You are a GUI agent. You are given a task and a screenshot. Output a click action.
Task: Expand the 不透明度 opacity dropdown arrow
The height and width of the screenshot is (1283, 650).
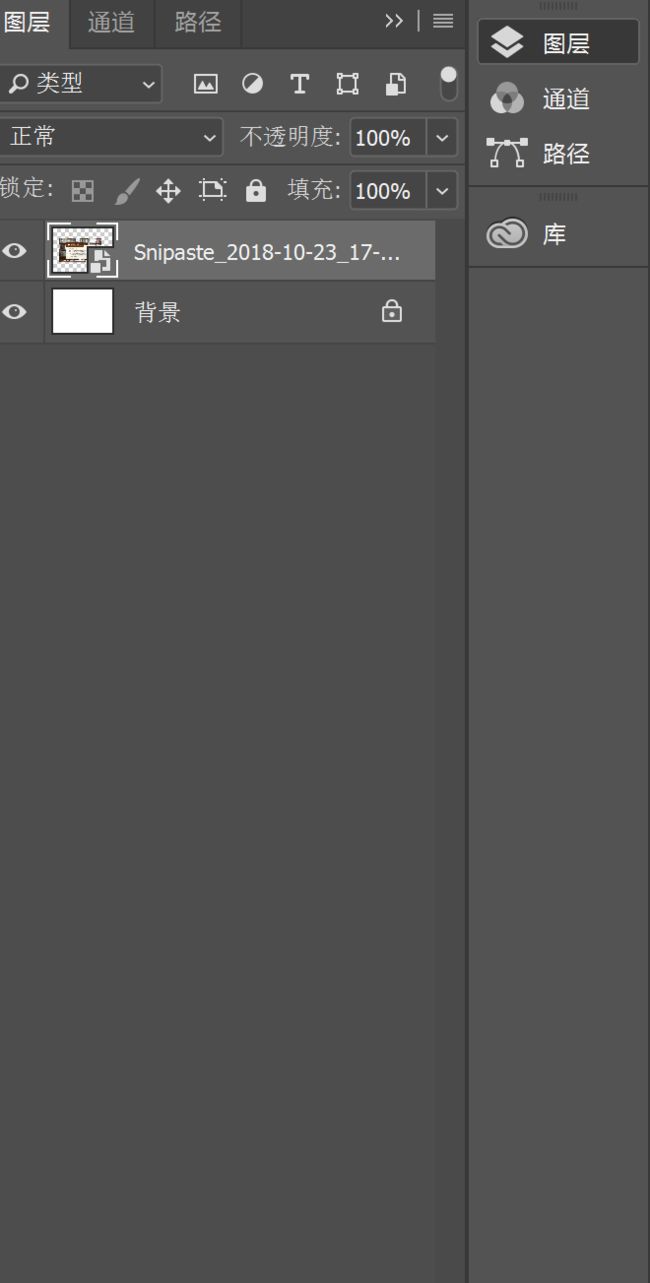[442, 138]
